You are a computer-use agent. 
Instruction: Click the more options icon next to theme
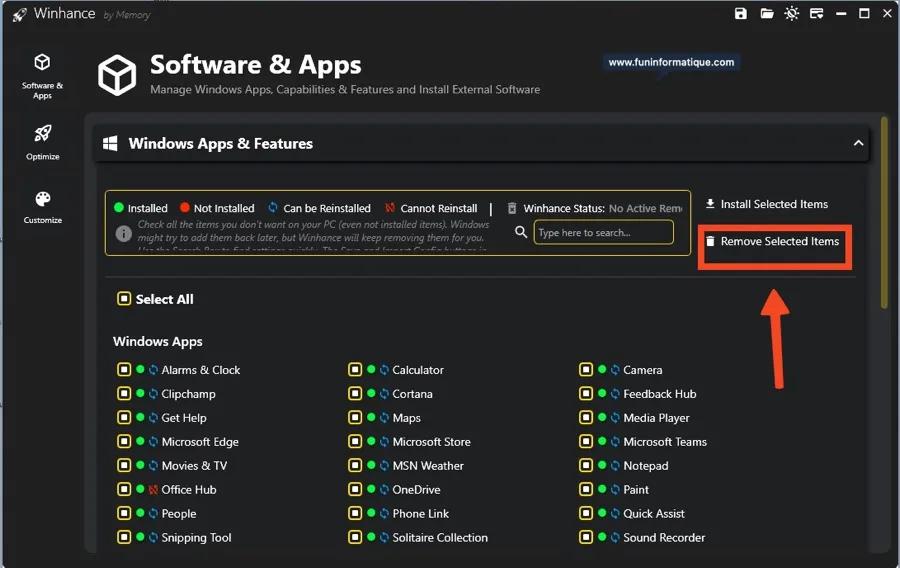pyautogui.click(x=816, y=13)
